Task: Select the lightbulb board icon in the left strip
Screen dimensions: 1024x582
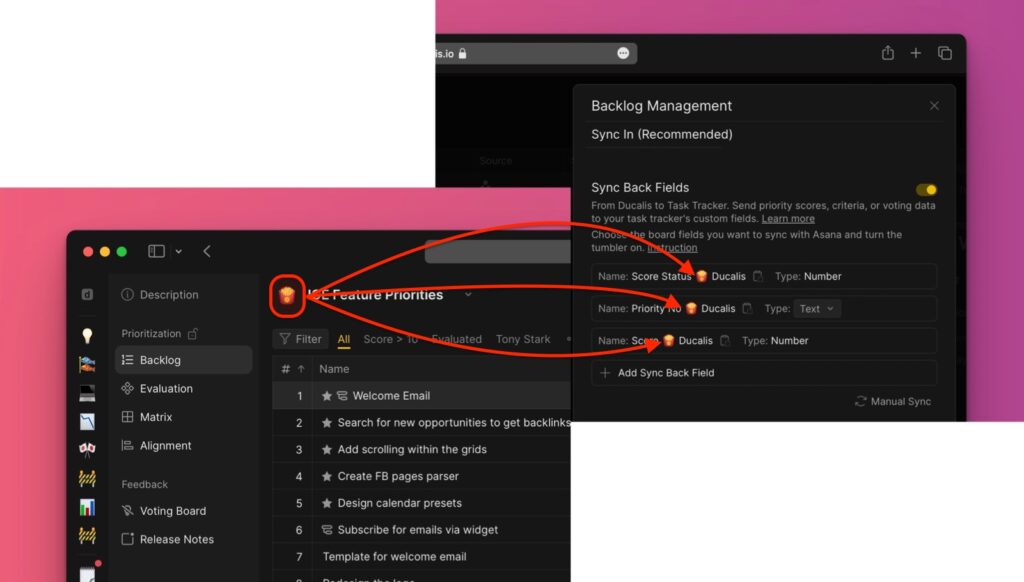Action: pyautogui.click(x=87, y=336)
